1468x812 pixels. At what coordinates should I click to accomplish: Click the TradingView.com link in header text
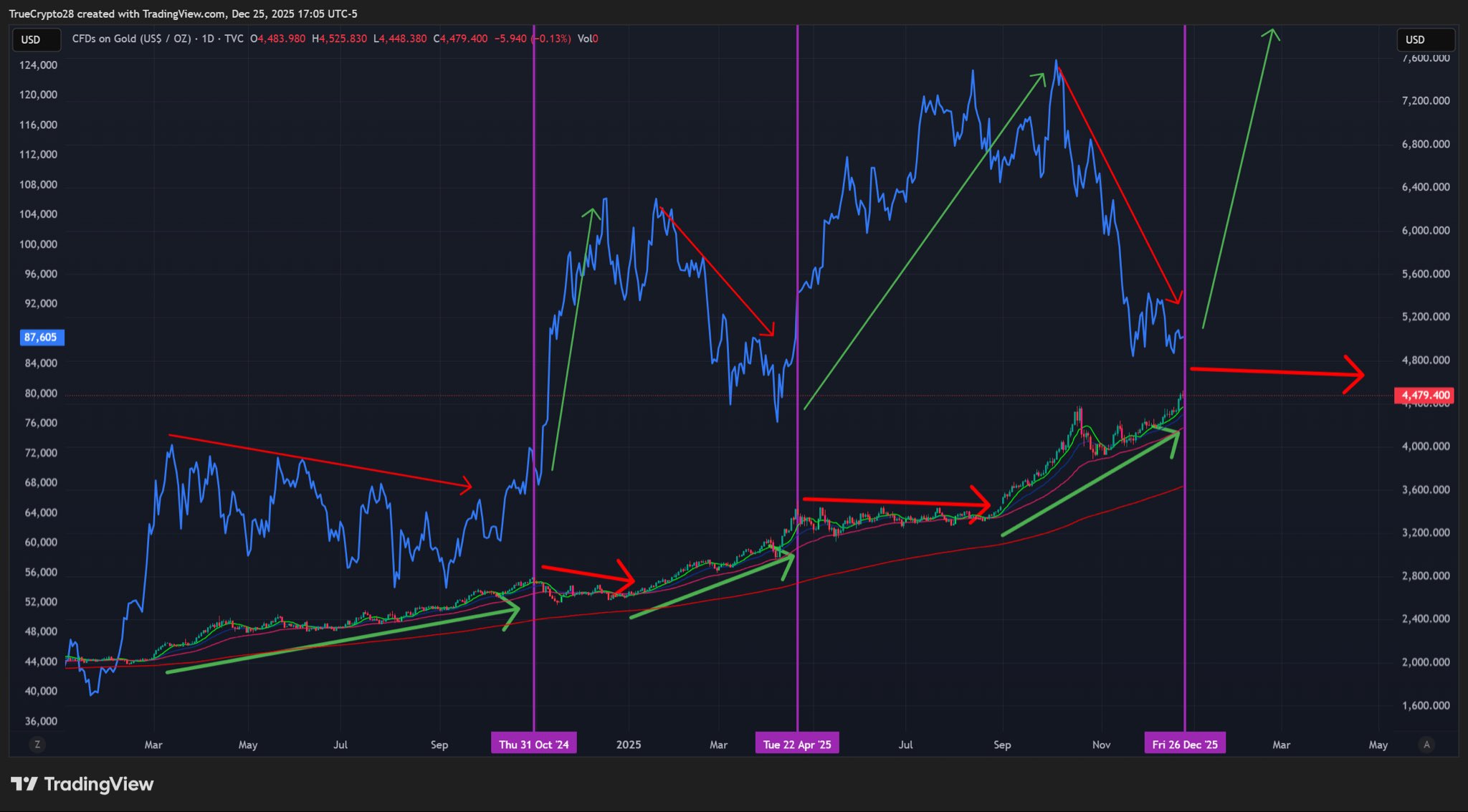(184, 14)
